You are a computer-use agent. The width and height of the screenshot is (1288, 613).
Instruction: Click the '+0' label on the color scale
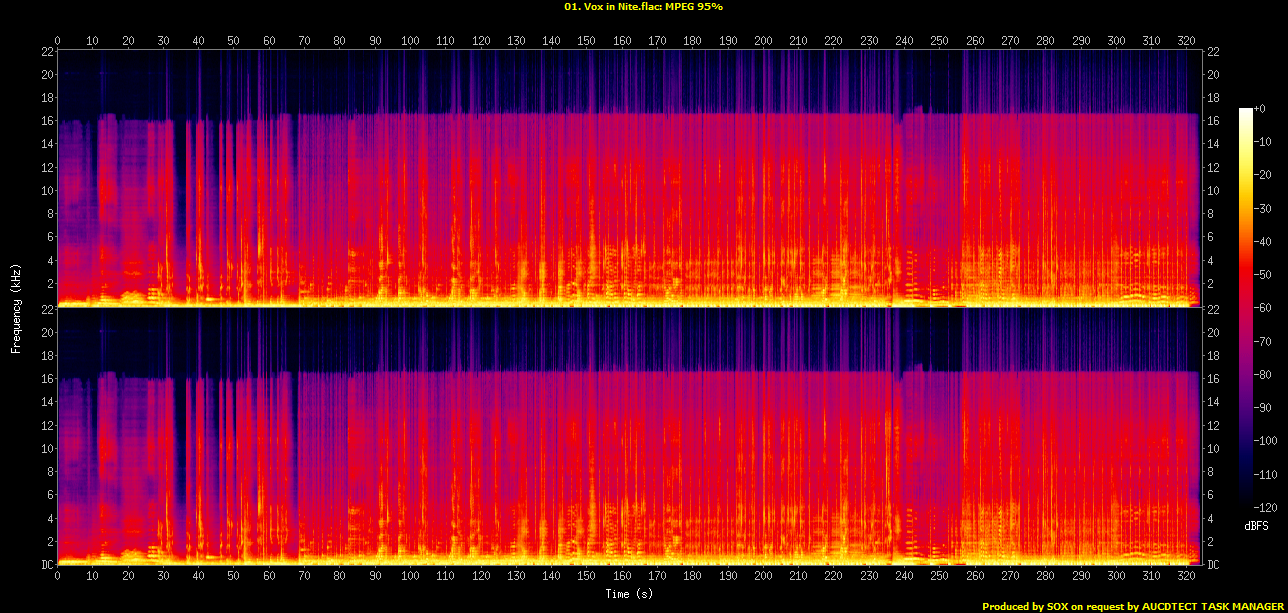coord(1259,108)
